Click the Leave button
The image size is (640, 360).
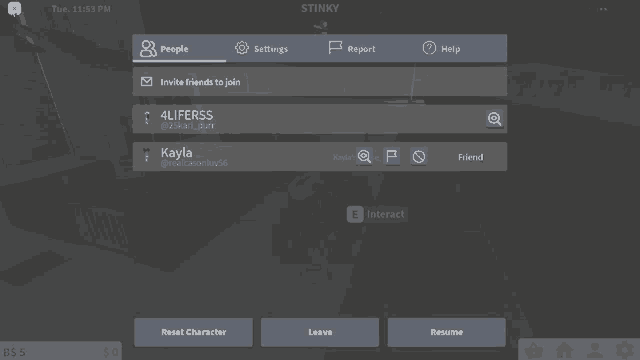tap(320, 332)
